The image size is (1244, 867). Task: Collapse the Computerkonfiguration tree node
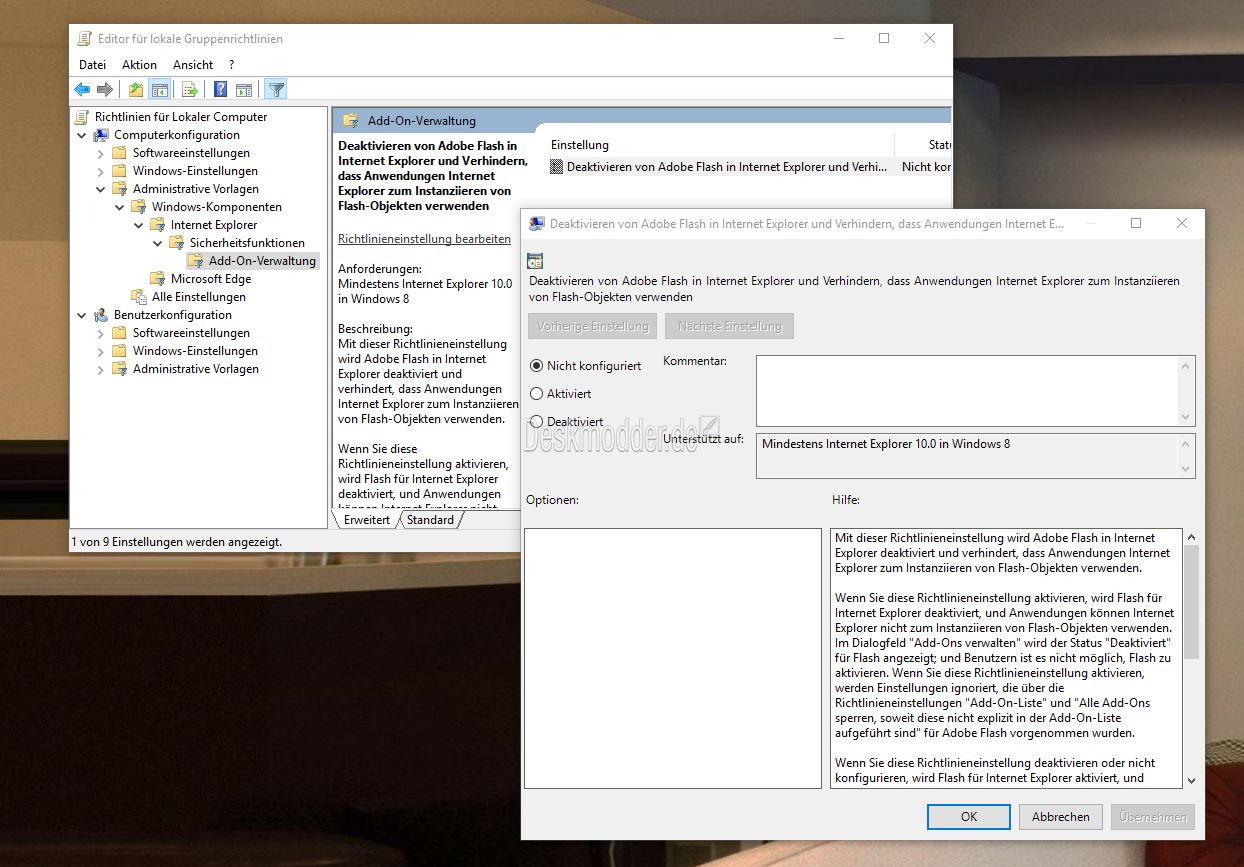(x=82, y=135)
